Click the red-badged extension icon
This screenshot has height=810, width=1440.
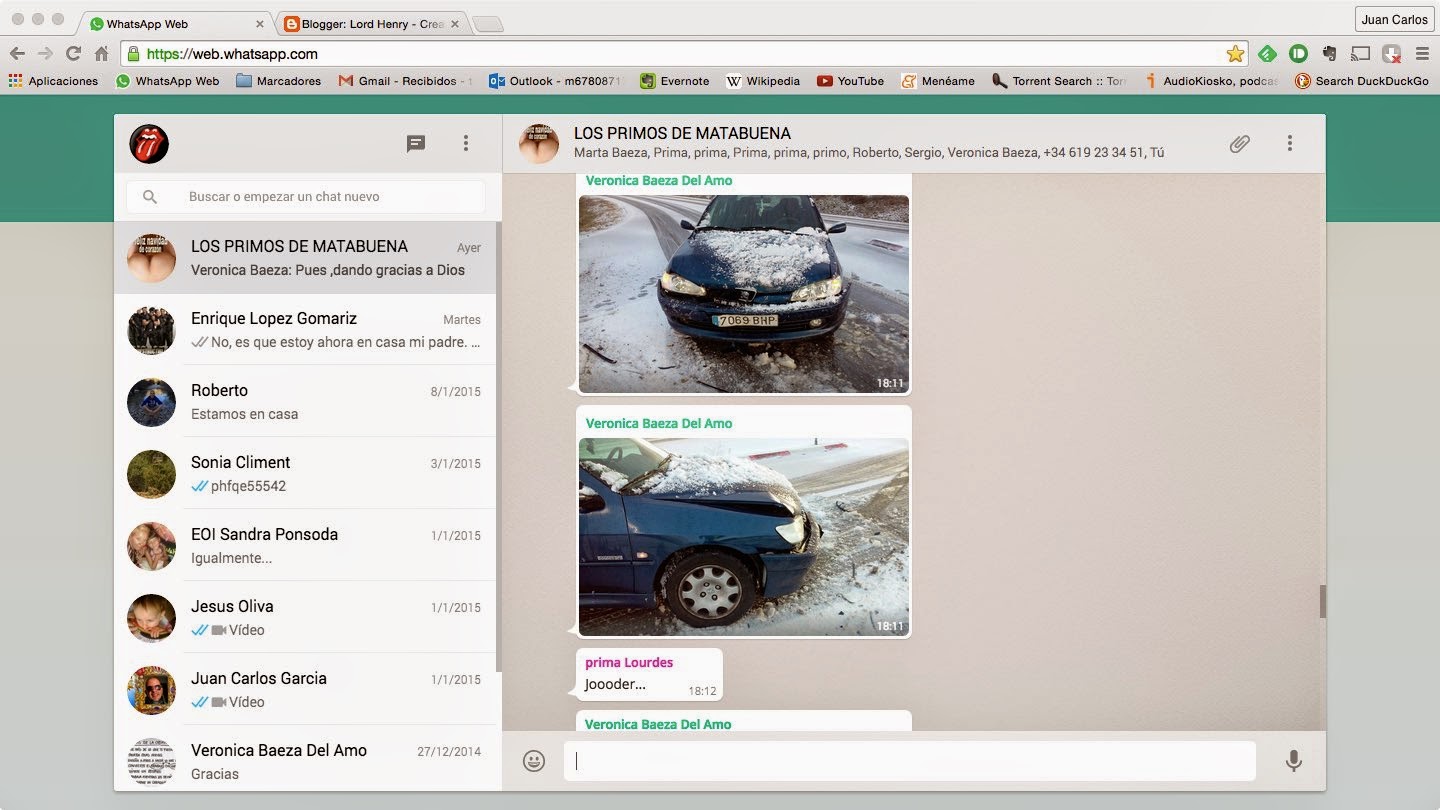tap(1391, 54)
